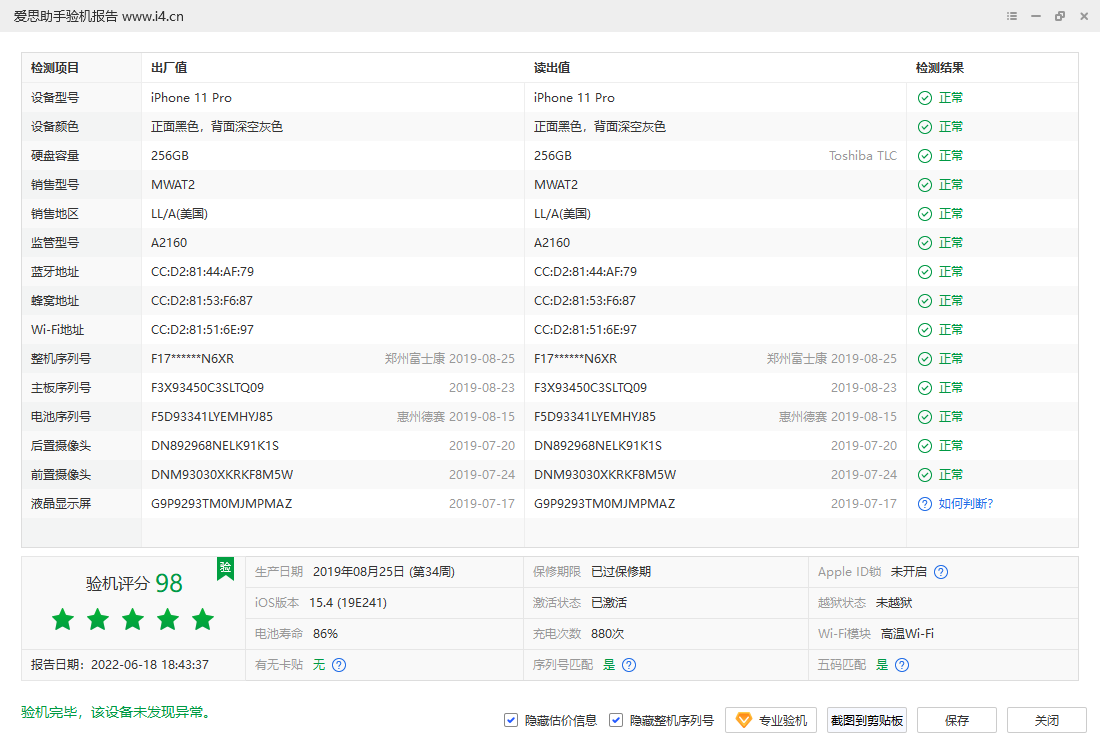Click the green 验 badge ribbon
Image resolution: width=1100 pixels, height=749 pixels.
pyautogui.click(x=225, y=569)
